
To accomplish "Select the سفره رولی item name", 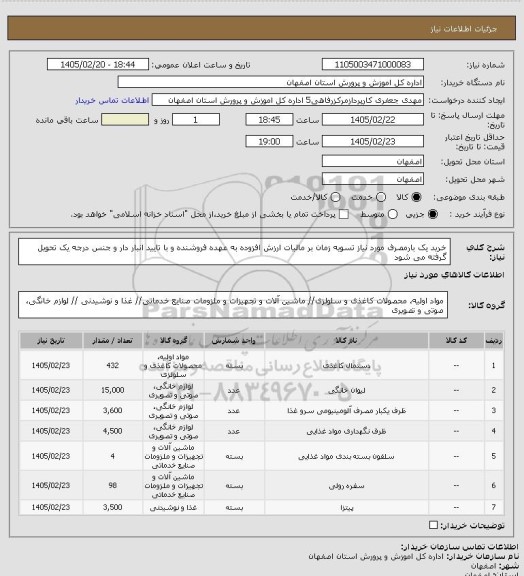I will [347, 486].
